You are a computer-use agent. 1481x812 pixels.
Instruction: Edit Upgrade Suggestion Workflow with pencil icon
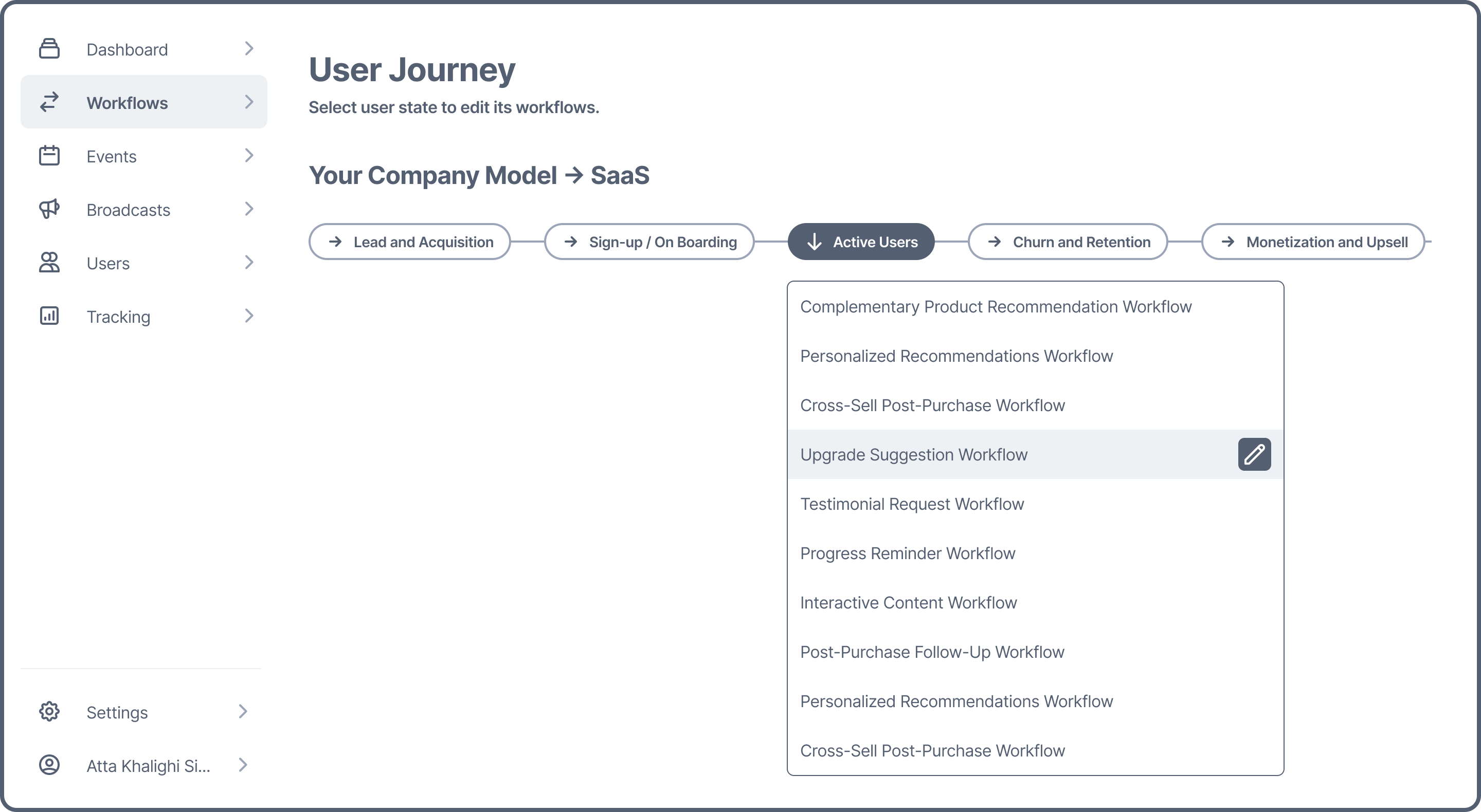tap(1254, 454)
